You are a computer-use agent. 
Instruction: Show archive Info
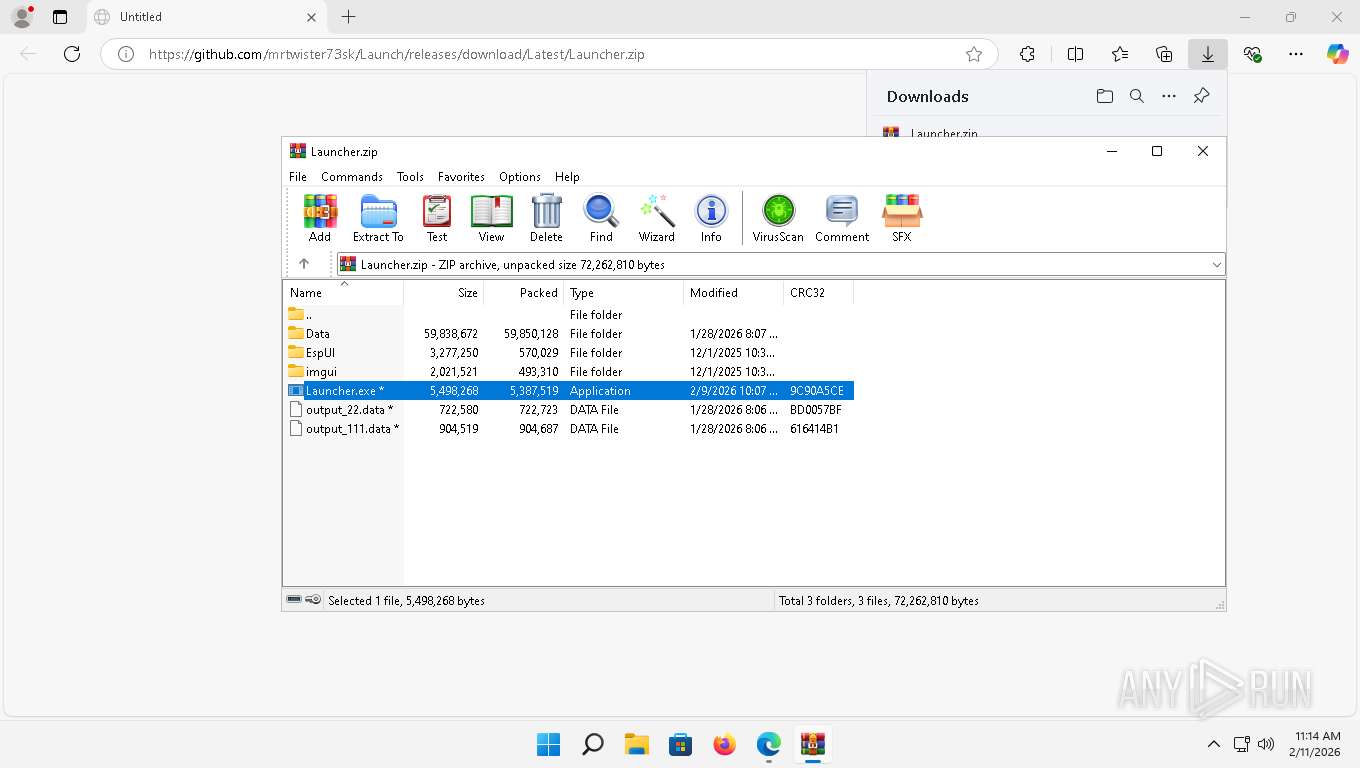click(x=711, y=218)
